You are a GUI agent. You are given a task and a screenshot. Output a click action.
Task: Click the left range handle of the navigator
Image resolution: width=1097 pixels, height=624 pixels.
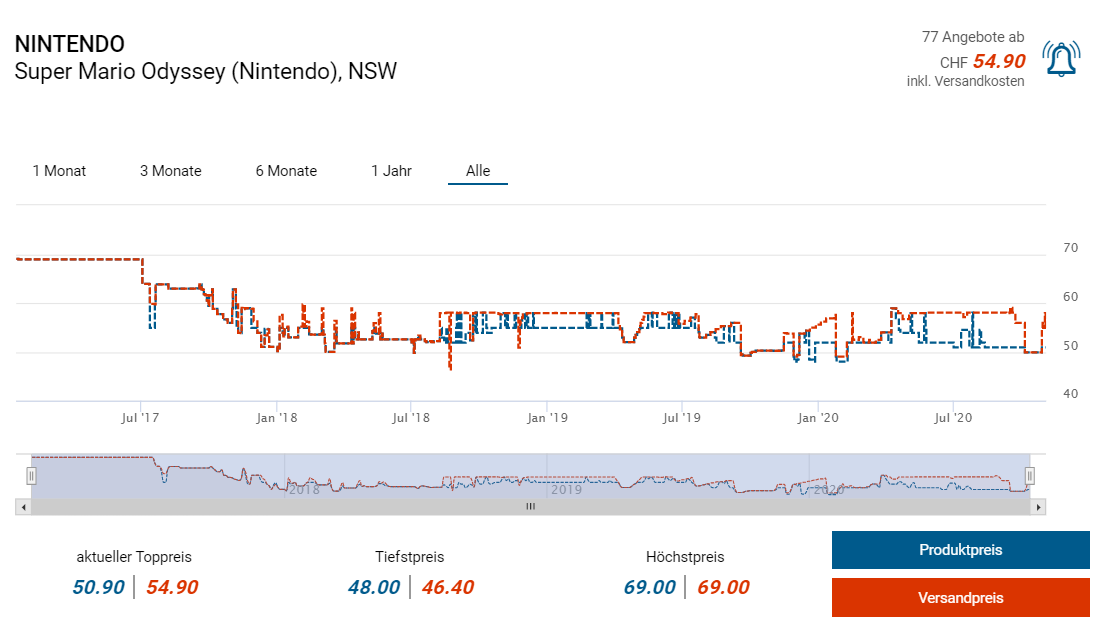(x=31, y=476)
